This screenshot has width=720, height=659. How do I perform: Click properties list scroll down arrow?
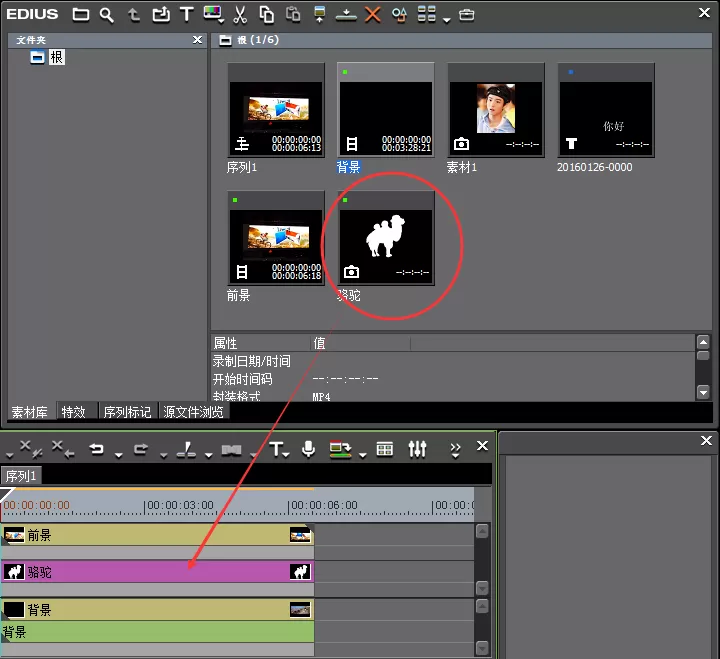703,392
